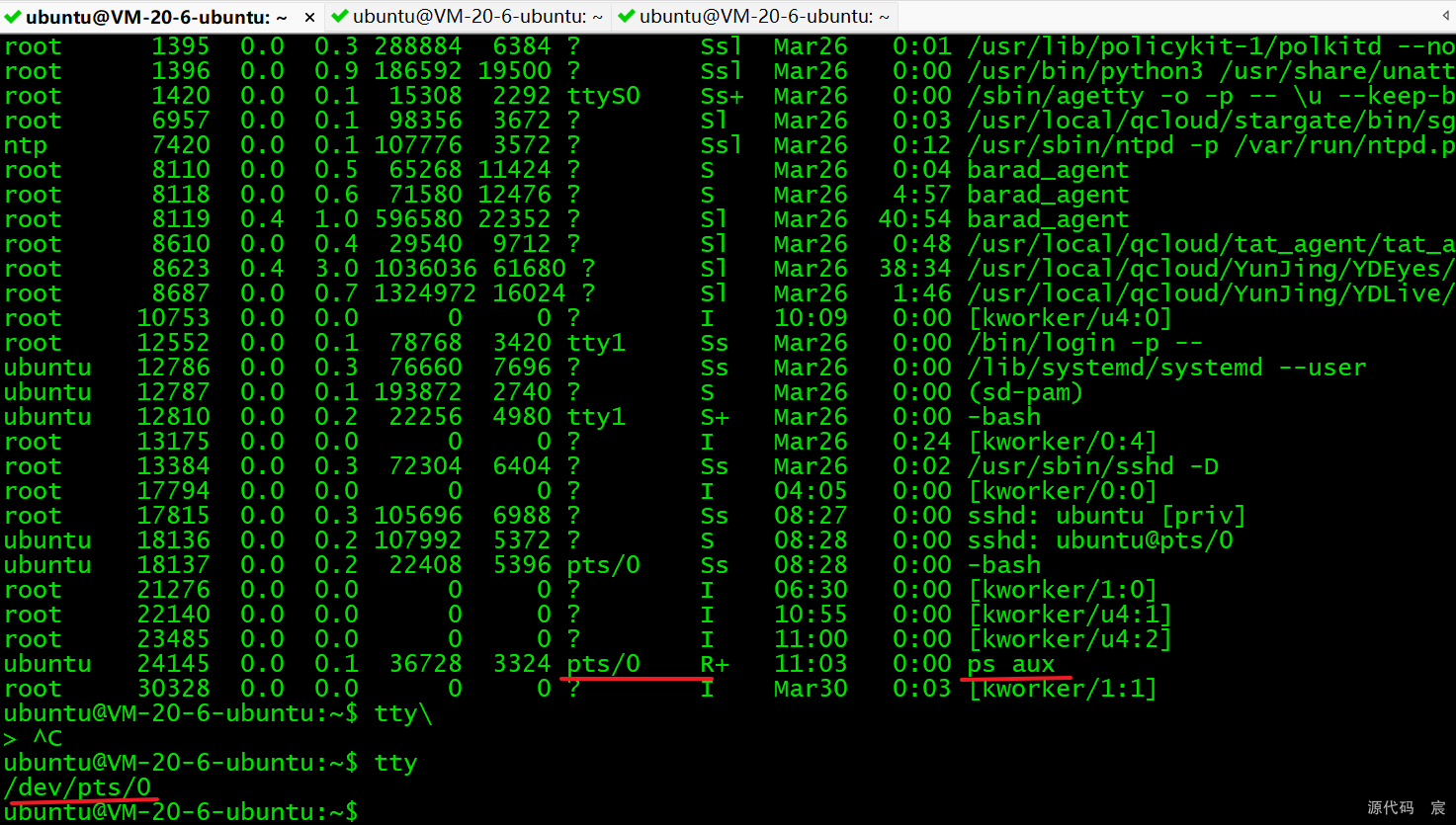Screen dimensions: 1456x825
Task: Click the sshd: ubuntu [priv] entry
Action: point(1107,516)
